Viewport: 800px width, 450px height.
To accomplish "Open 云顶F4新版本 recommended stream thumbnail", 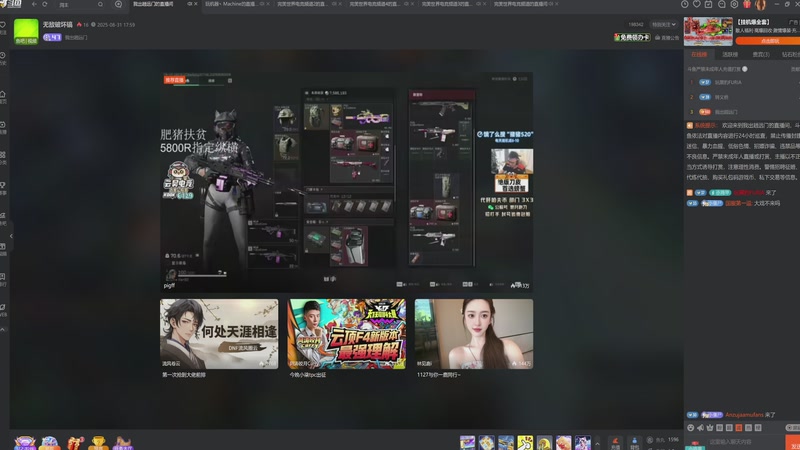I will click(346, 334).
